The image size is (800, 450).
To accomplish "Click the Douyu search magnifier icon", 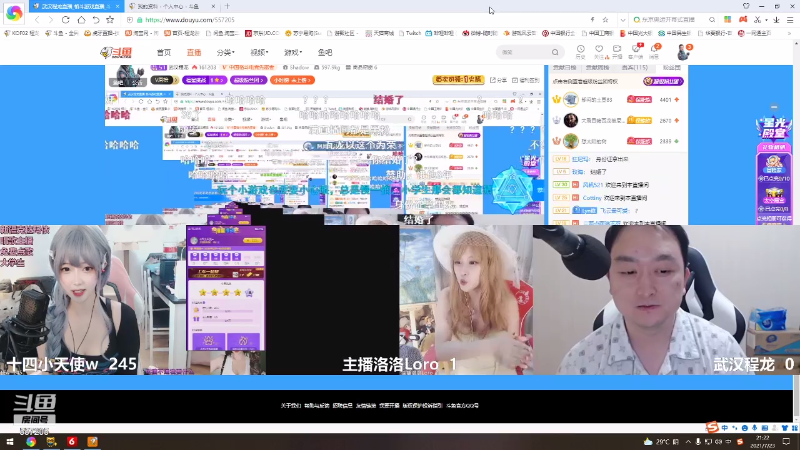I will tap(555, 52).
